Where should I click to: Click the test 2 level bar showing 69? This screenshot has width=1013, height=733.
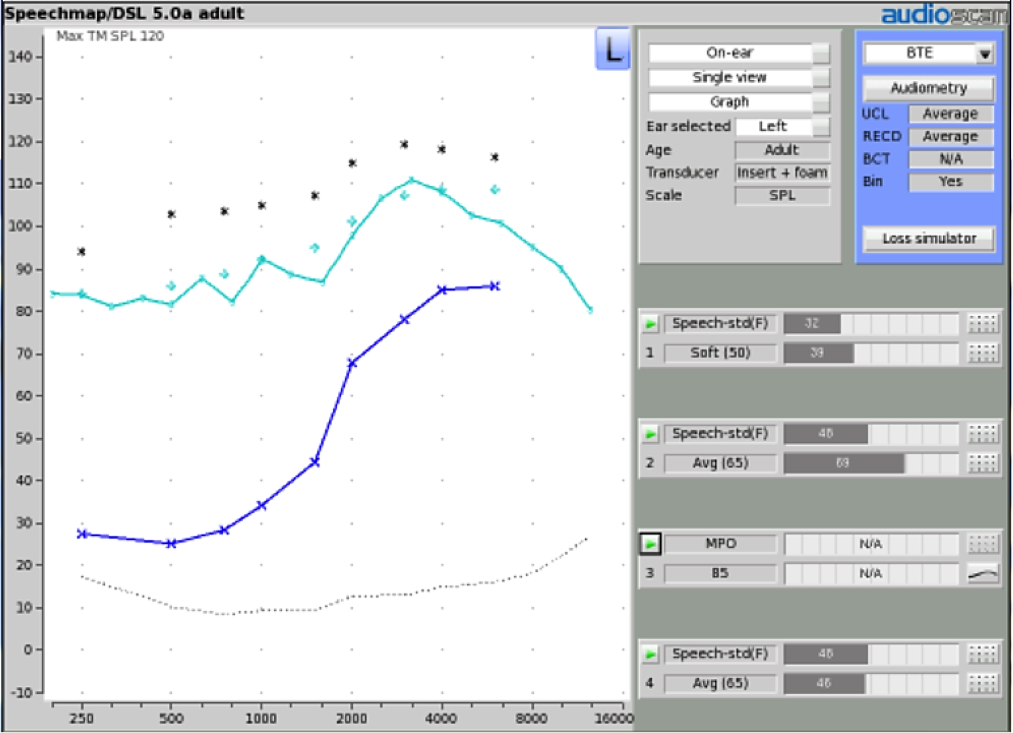pos(871,463)
